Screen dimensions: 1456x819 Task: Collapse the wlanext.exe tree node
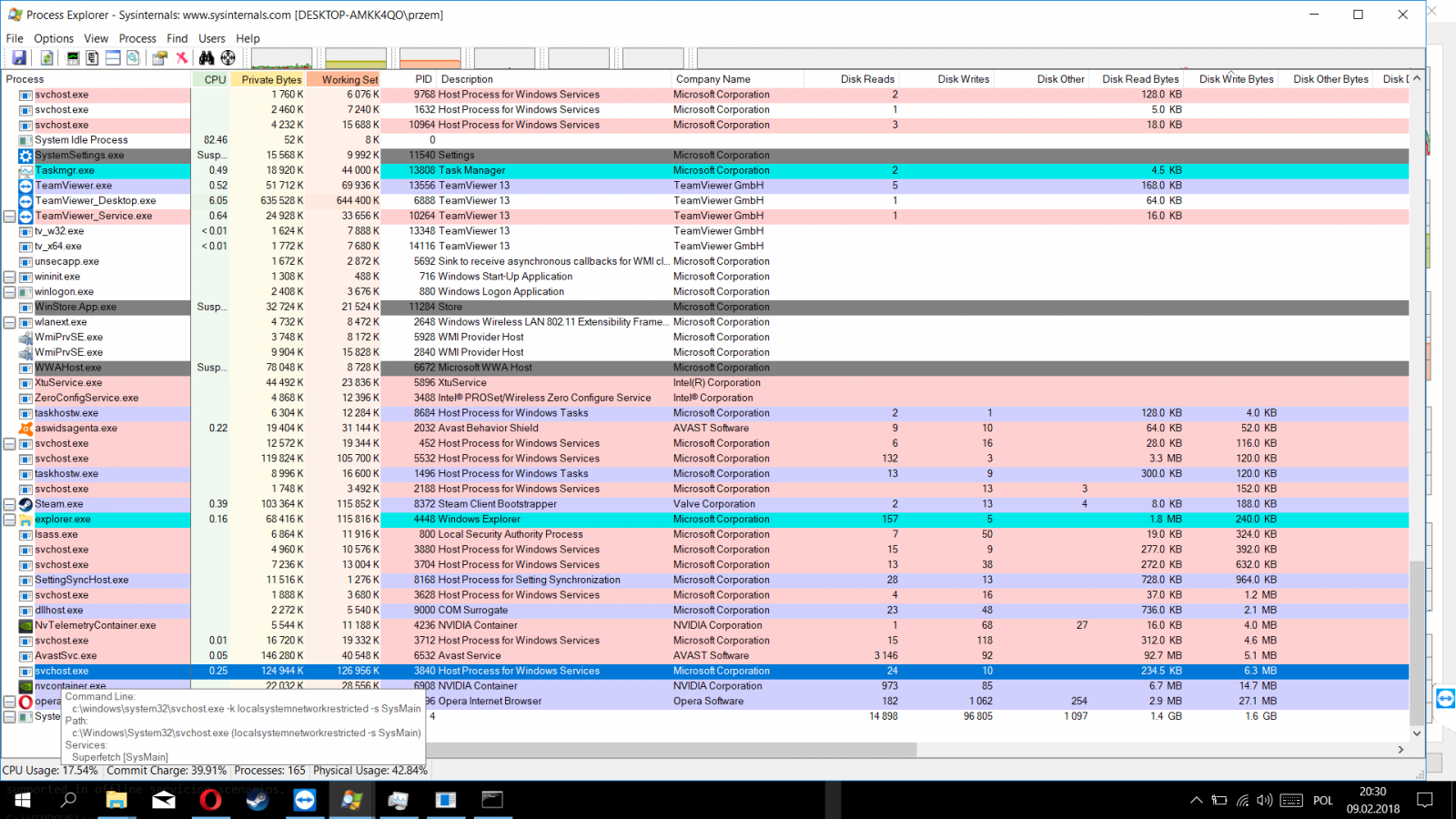pyautogui.click(x=9, y=322)
